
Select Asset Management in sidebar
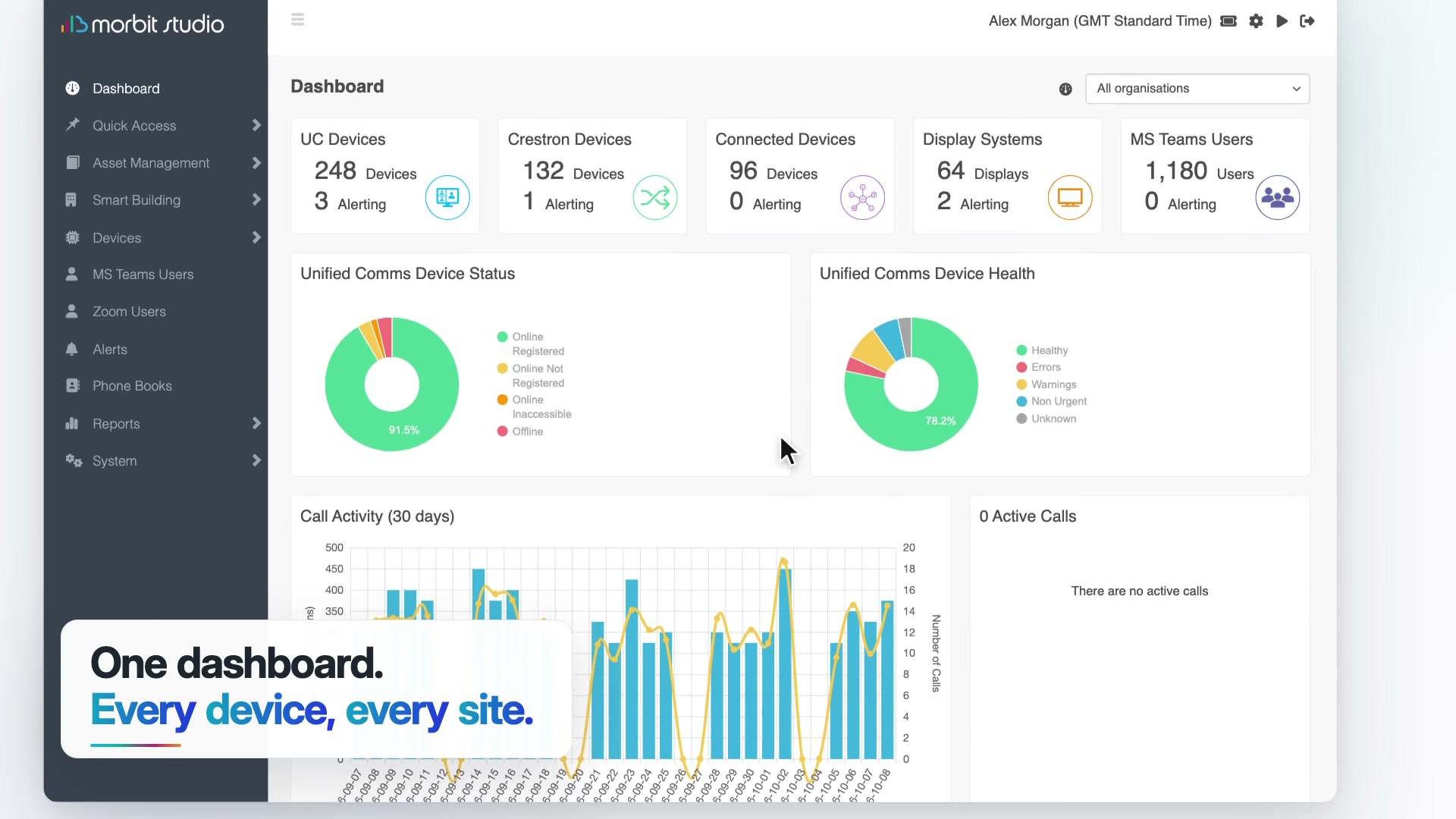pos(151,163)
